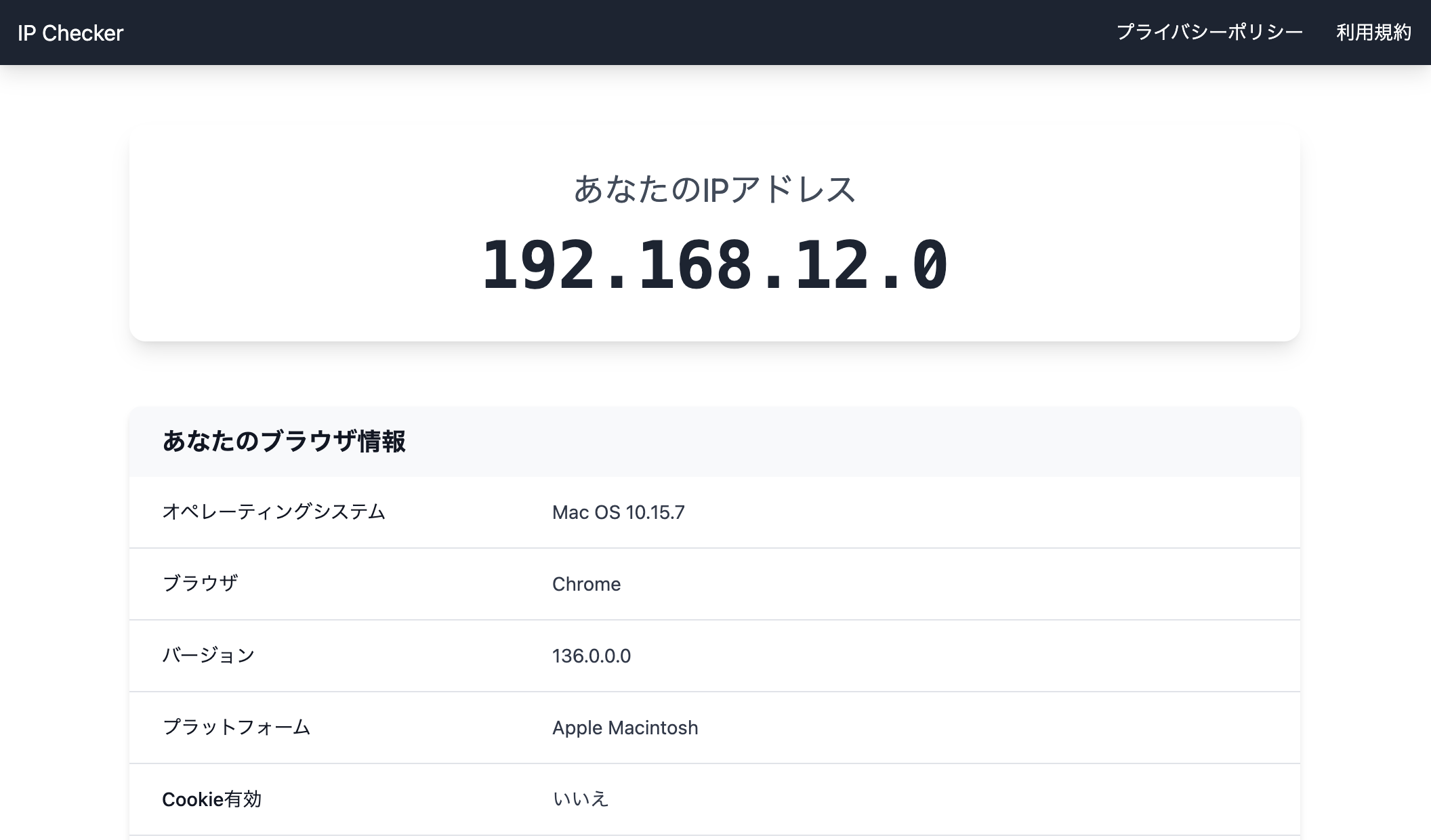Select the Cookie有効 row label

click(x=212, y=799)
